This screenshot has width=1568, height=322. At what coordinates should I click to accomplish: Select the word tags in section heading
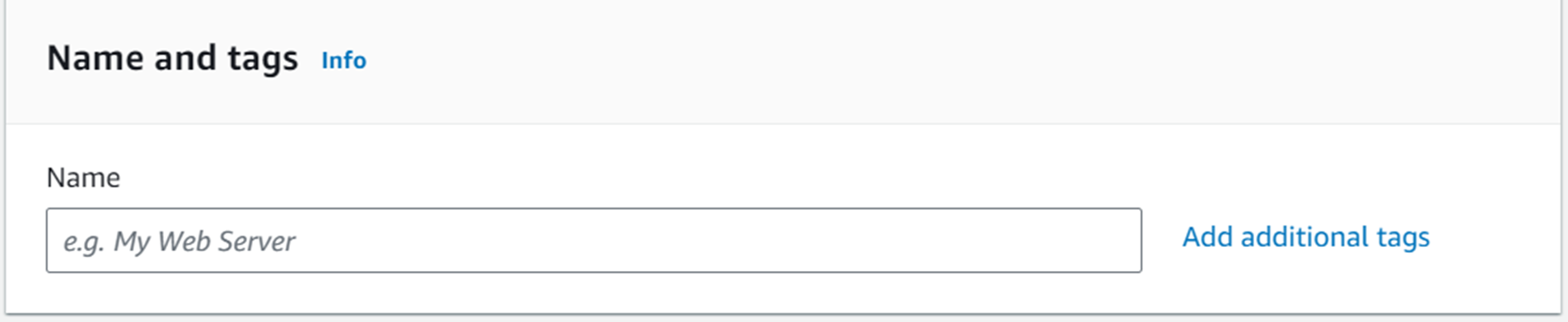[264, 60]
